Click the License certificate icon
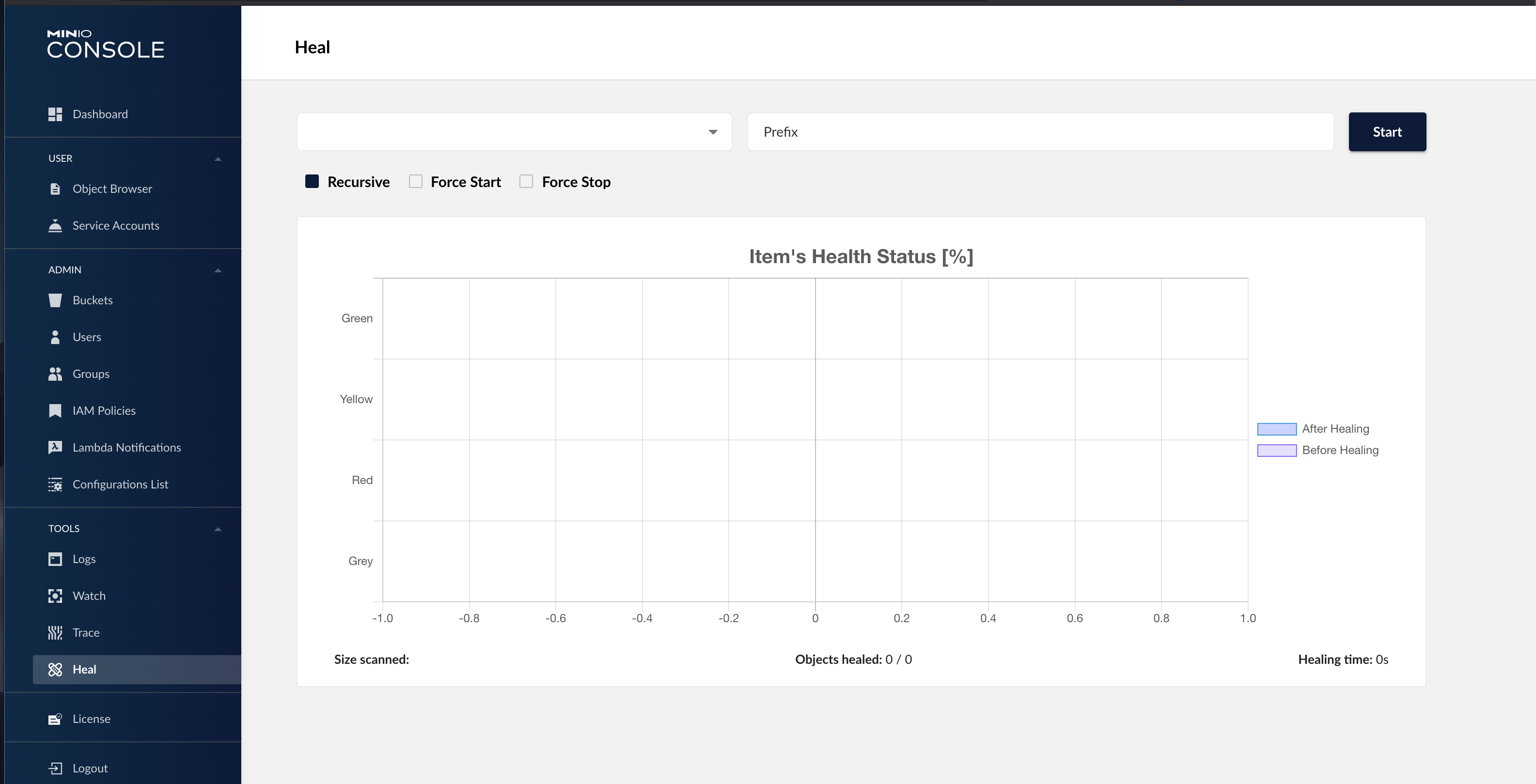Viewport: 1536px width, 784px height. coord(55,719)
